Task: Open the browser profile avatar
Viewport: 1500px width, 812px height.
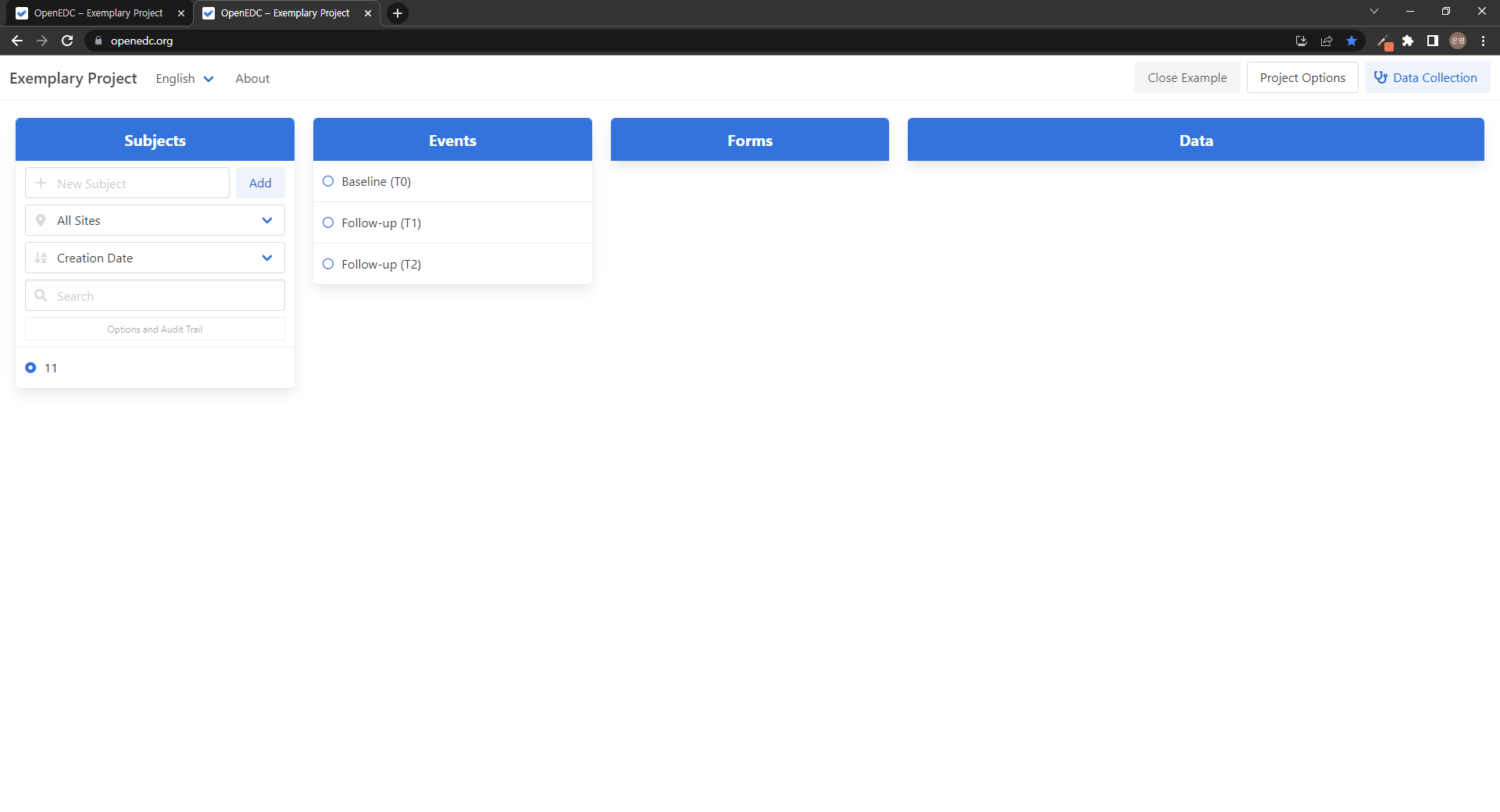Action: point(1458,41)
